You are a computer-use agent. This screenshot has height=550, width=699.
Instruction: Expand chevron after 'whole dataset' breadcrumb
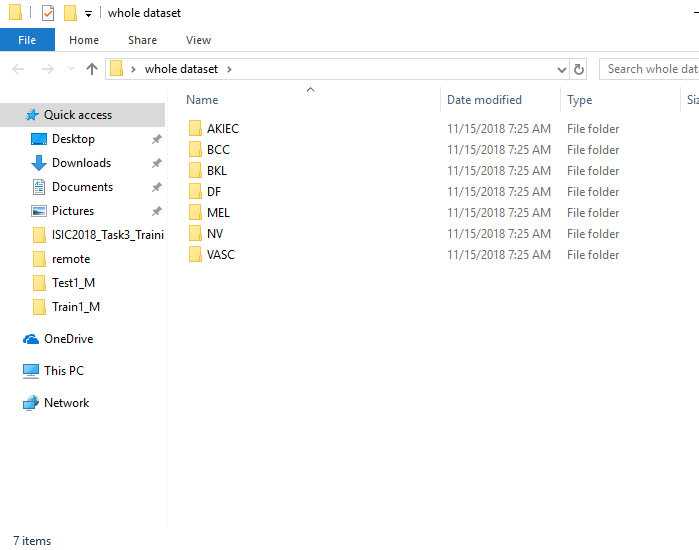pos(229,69)
